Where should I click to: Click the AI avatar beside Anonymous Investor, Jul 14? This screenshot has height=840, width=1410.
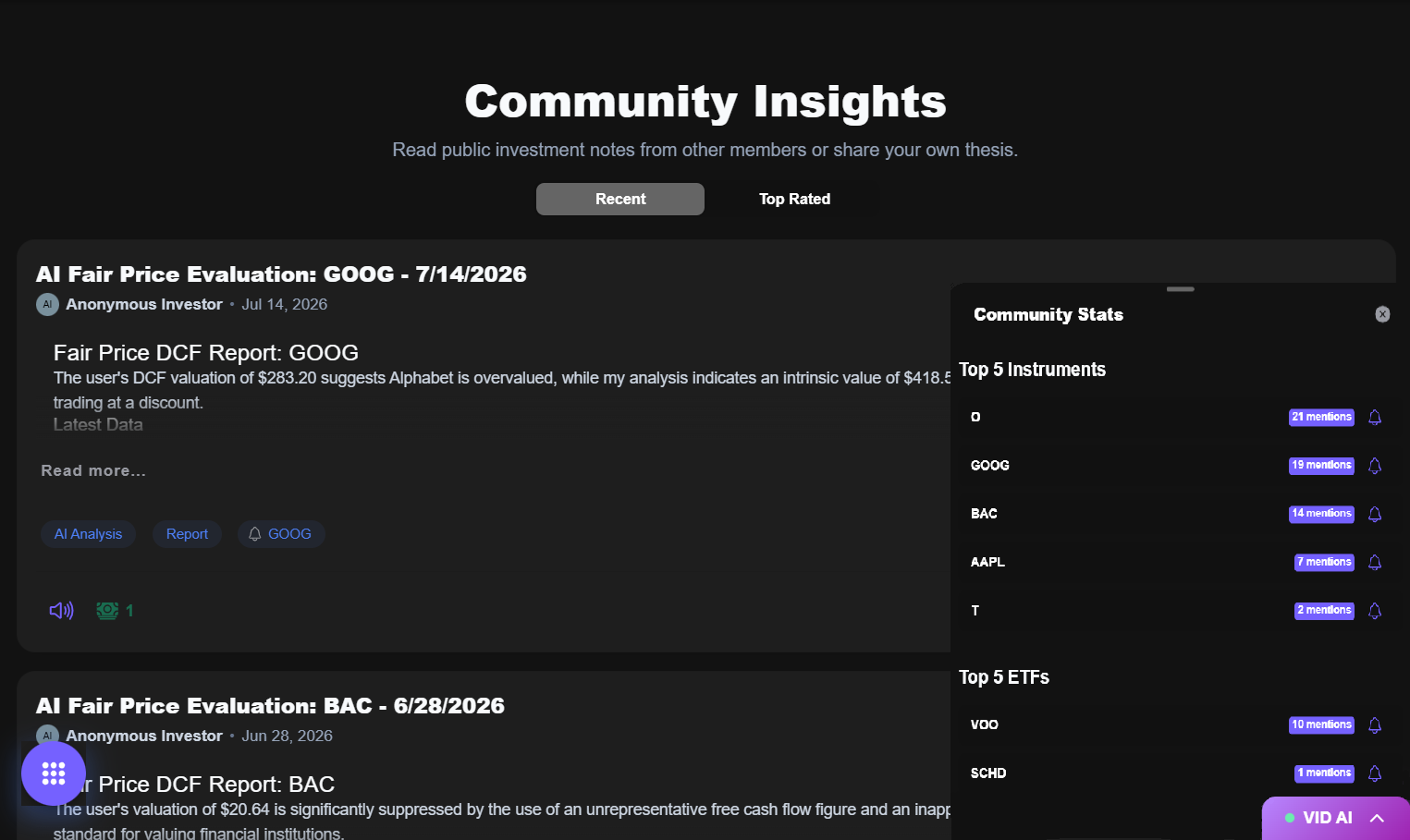pyautogui.click(x=48, y=304)
